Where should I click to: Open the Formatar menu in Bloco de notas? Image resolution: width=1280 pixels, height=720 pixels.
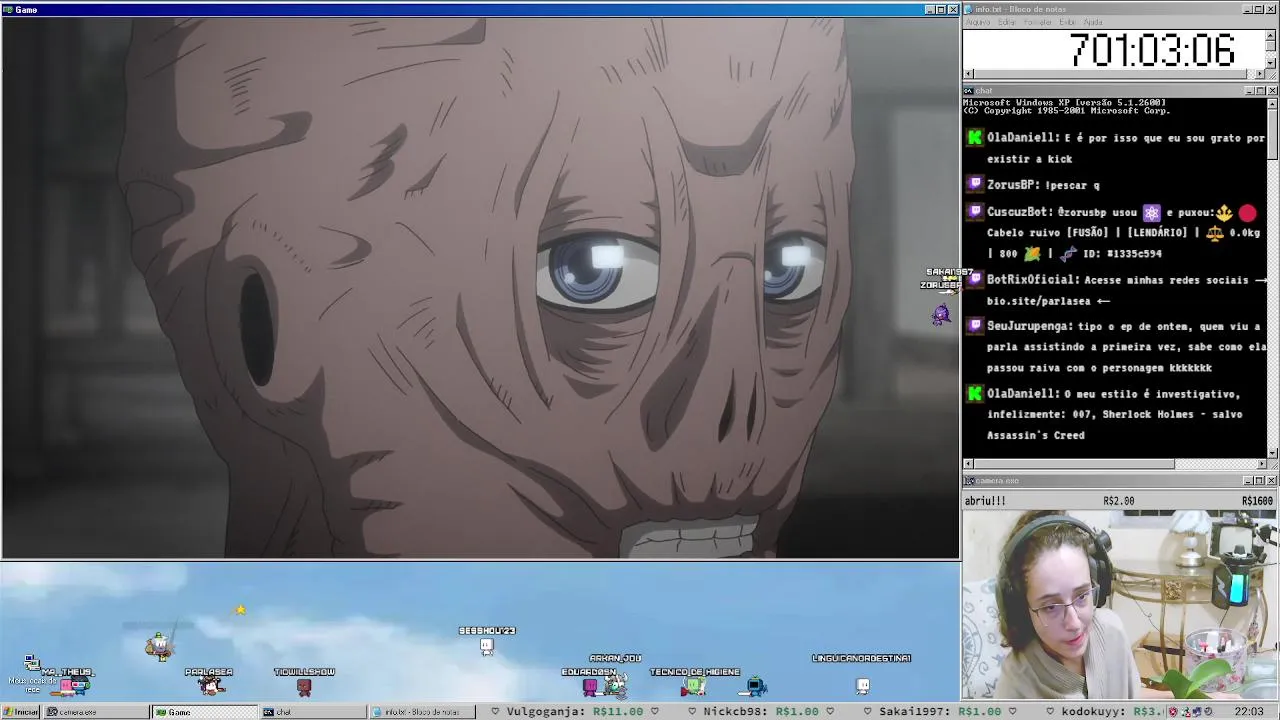pyautogui.click(x=1038, y=22)
